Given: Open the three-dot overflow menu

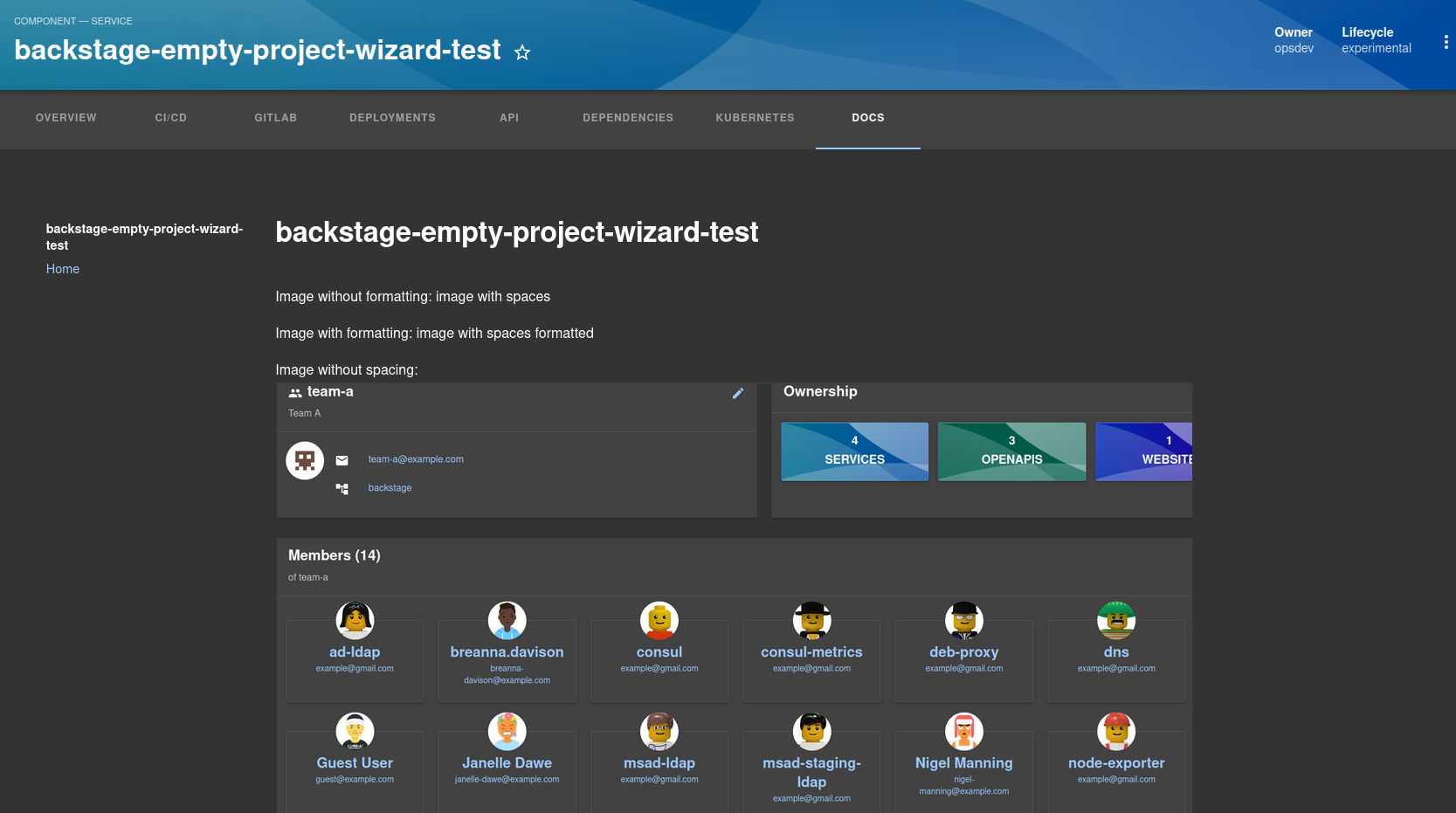Looking at the screenshot, I should [x=1446, y=41].
